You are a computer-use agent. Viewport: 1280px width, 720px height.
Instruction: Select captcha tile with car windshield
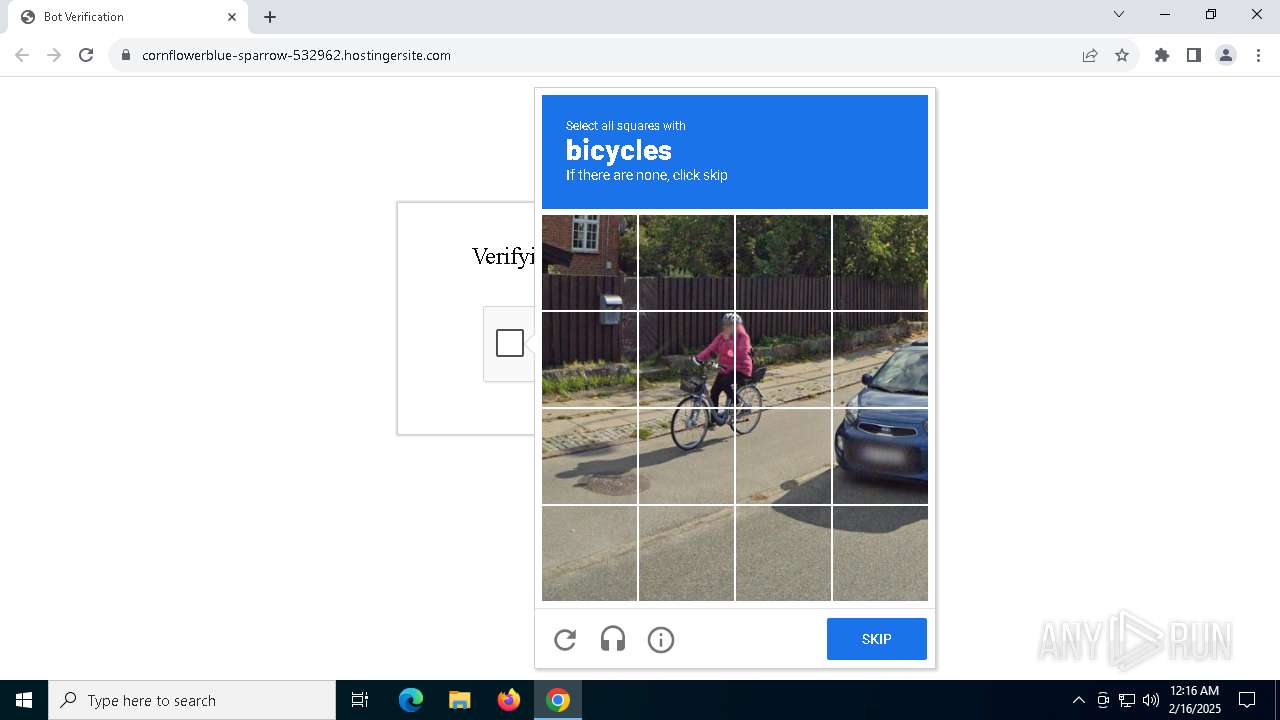point(880,360)
